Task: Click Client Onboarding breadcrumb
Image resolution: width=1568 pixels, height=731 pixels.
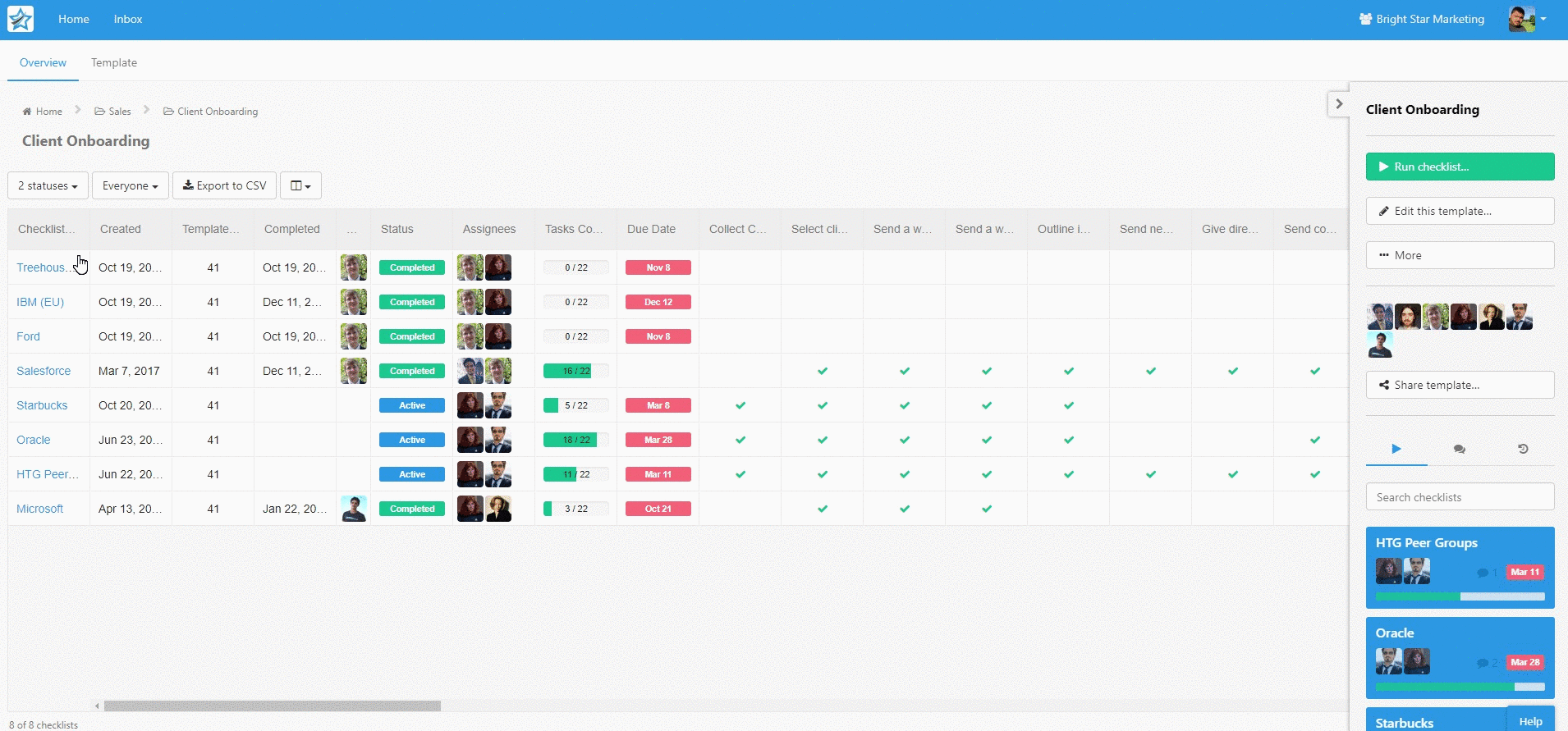Action: click(x=210, y=112)
